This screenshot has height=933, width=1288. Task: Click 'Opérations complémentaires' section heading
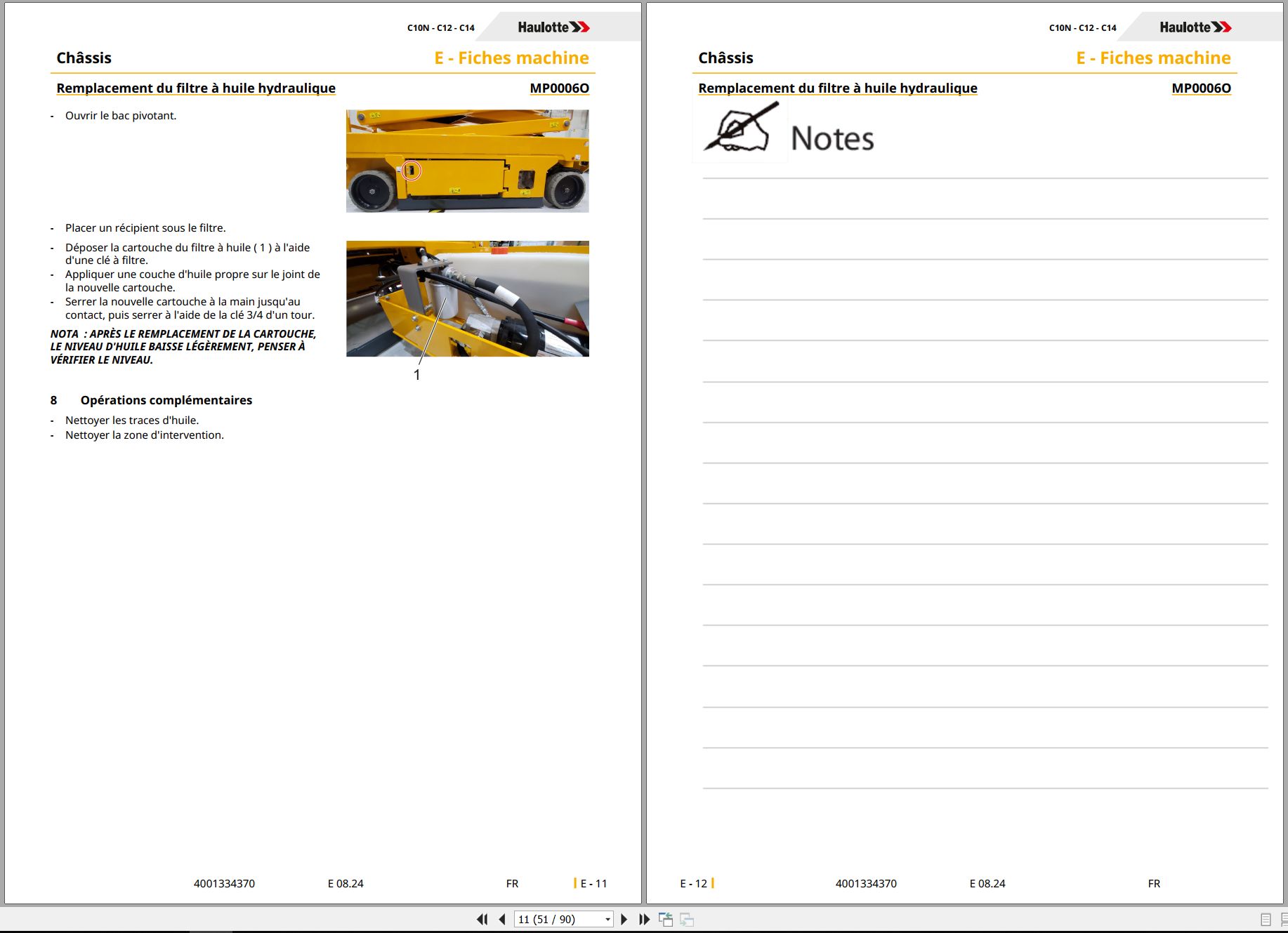click(166, 400)
